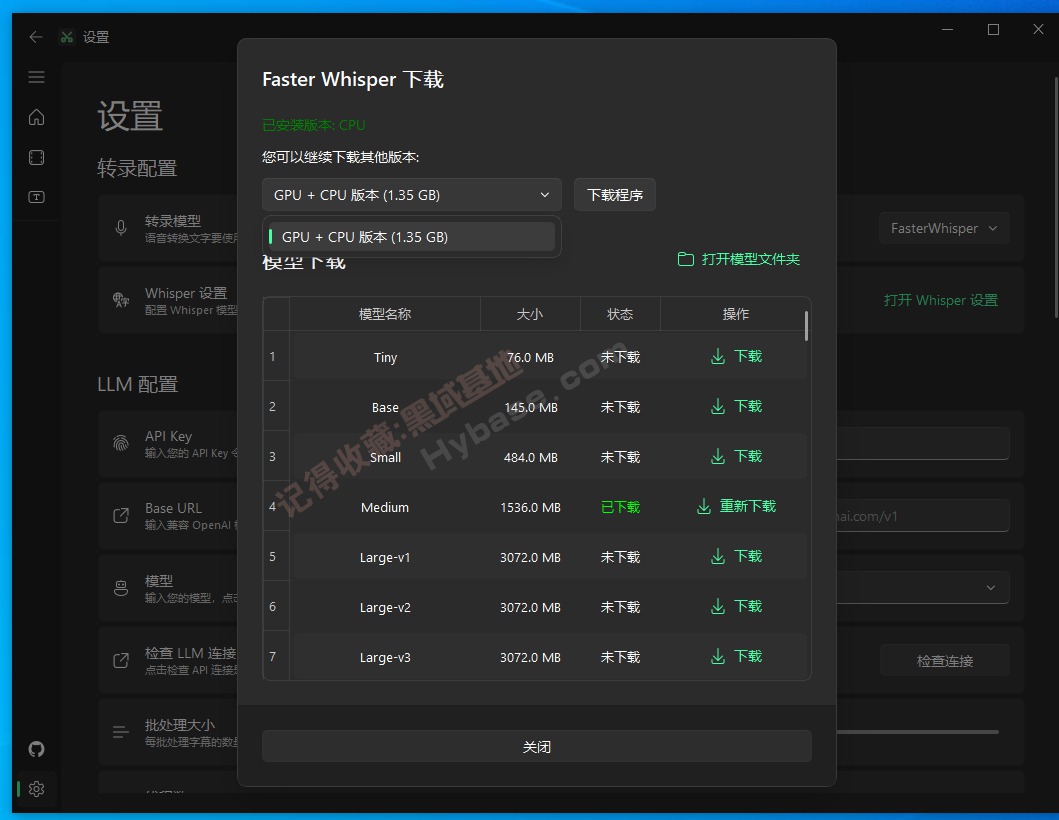
Task: Select the "Medium" model name cell
Action: 385,507
